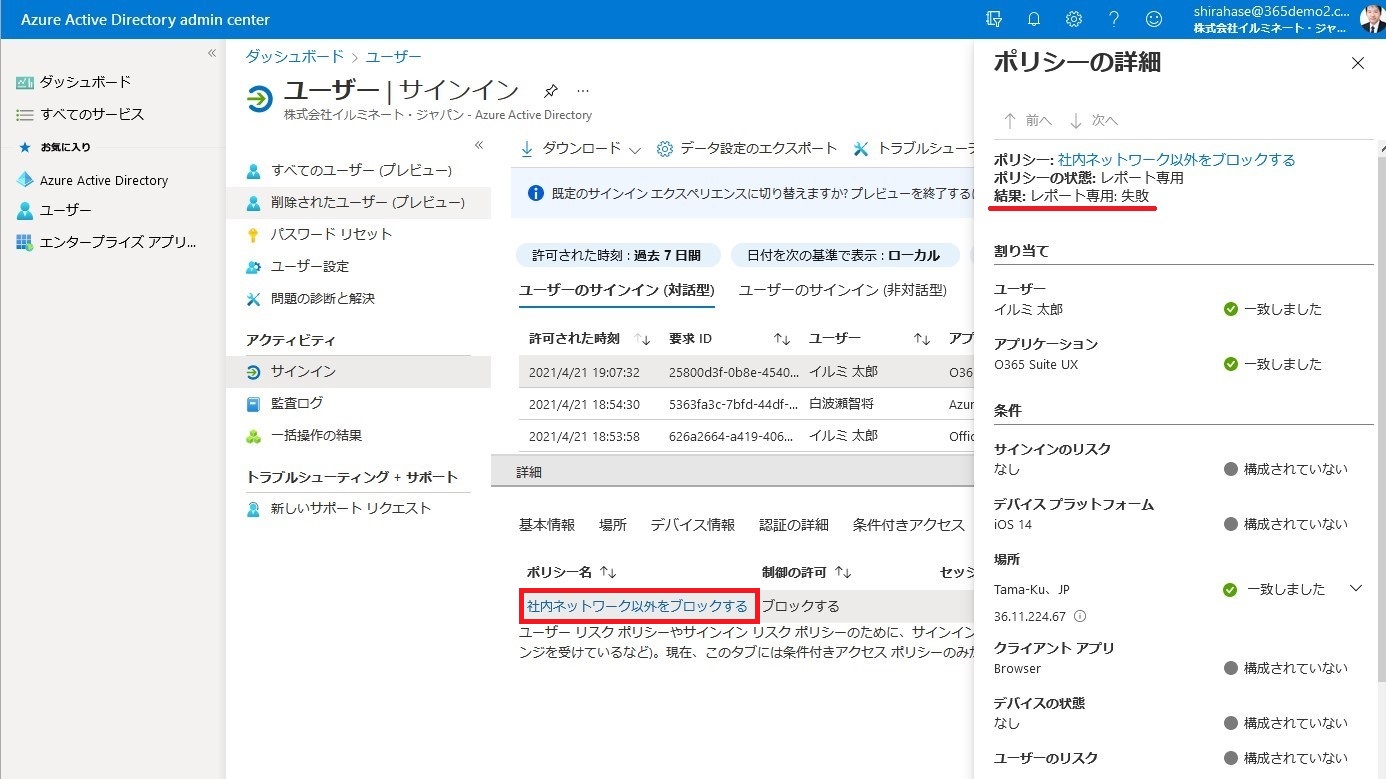The image size is (1386, 779).
Task: Click the details panel vertical scrollbar
Action: point(1381,420)
